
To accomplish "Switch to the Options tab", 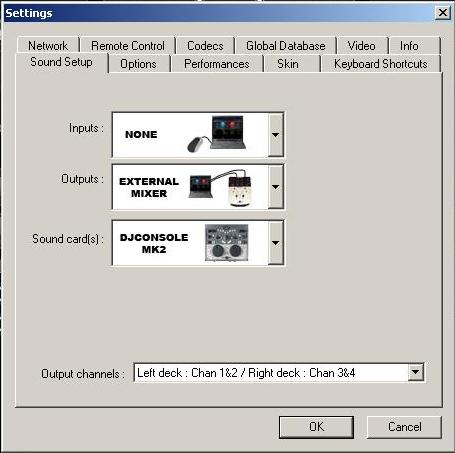I will coord(138,64).
